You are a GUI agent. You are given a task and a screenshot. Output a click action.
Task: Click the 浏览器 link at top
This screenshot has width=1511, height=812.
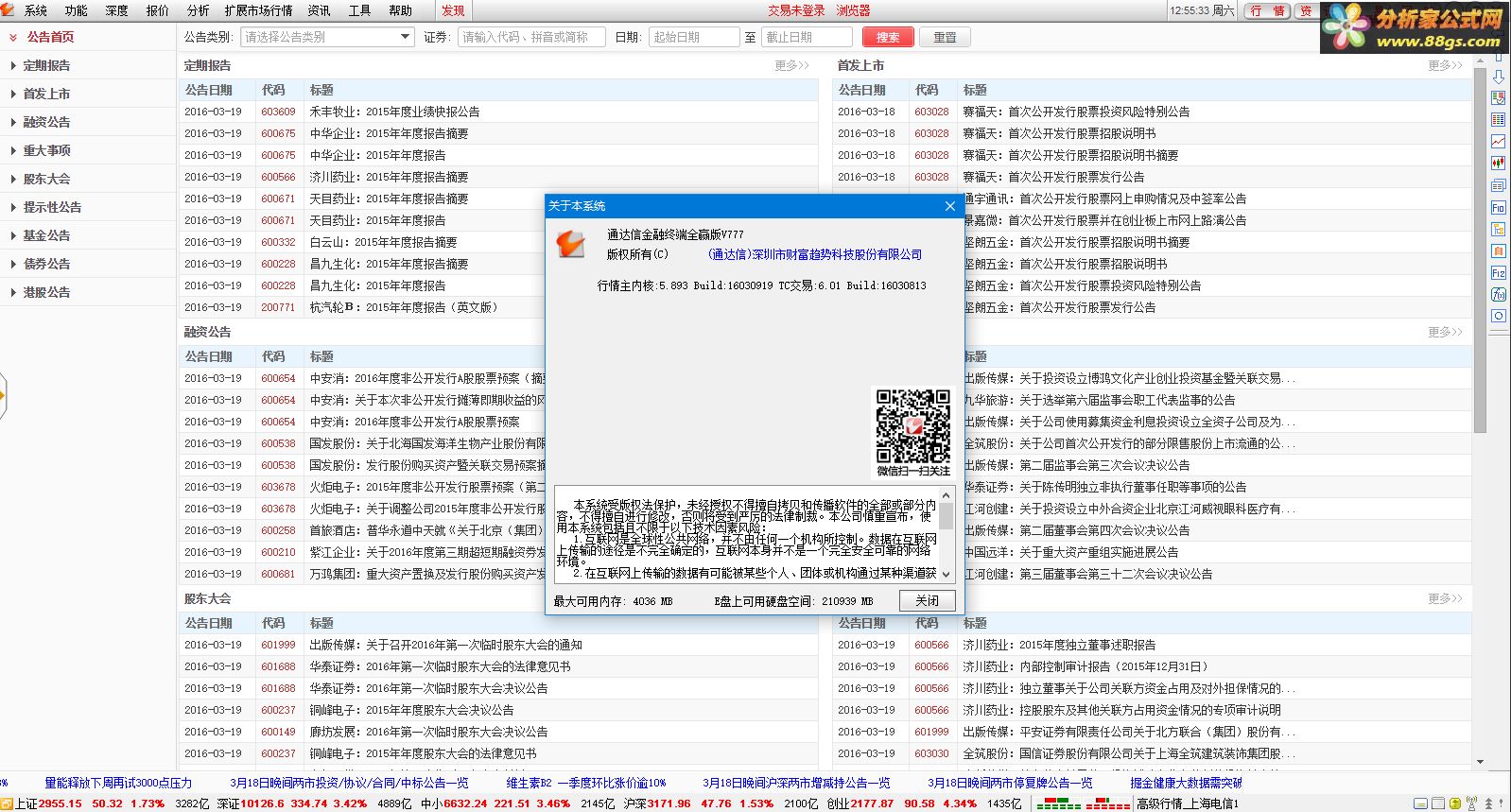pos(853,10)
